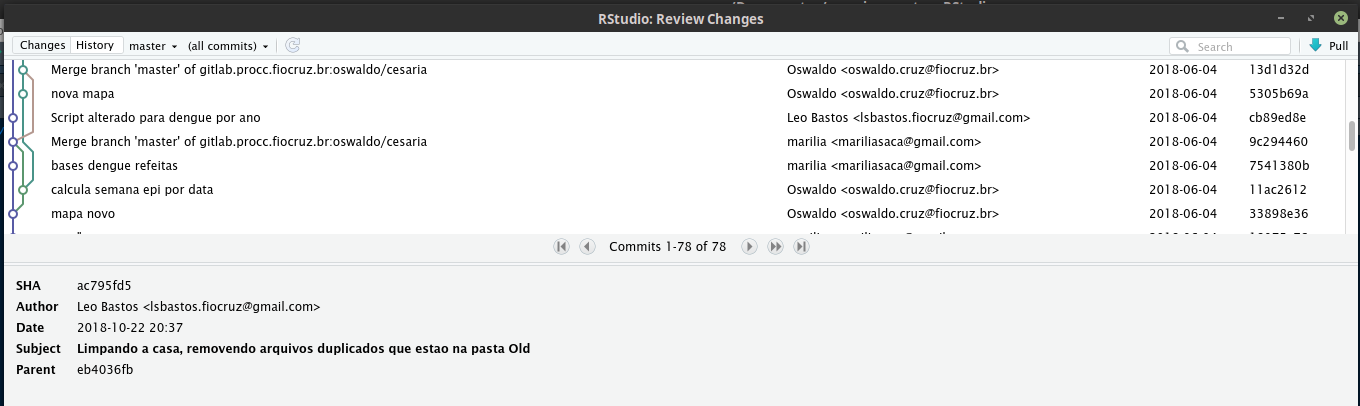Image resolution: width=1360 pixels, height=406 pixels.
Task: Click the refresh icon in toolbar
Action: (x=293, y=45)
